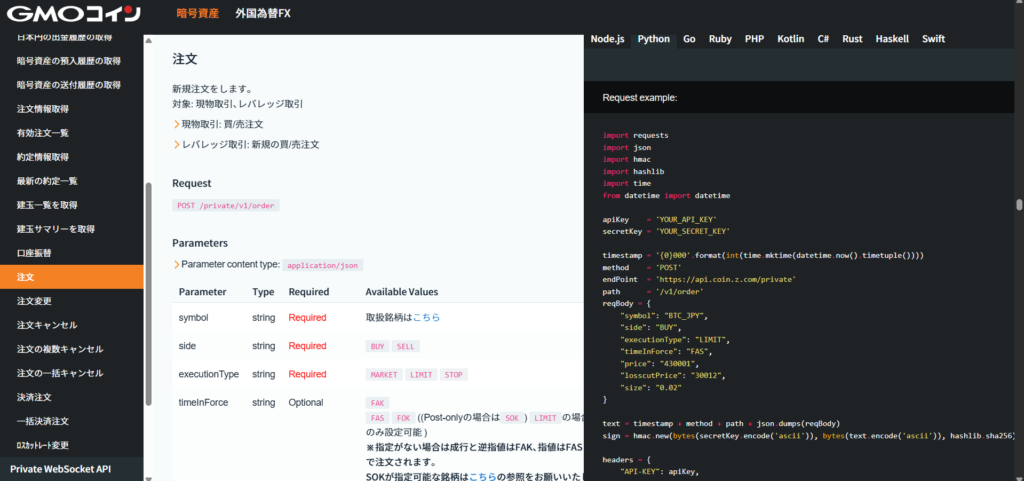Open the 外国為替FX tab in header

[x=263, y=13]
